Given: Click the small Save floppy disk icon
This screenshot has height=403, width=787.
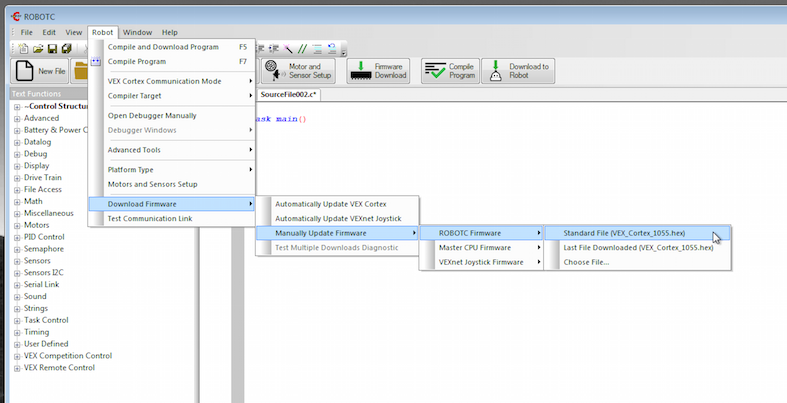Looking at the screenshot, I should tap(52, 49).
